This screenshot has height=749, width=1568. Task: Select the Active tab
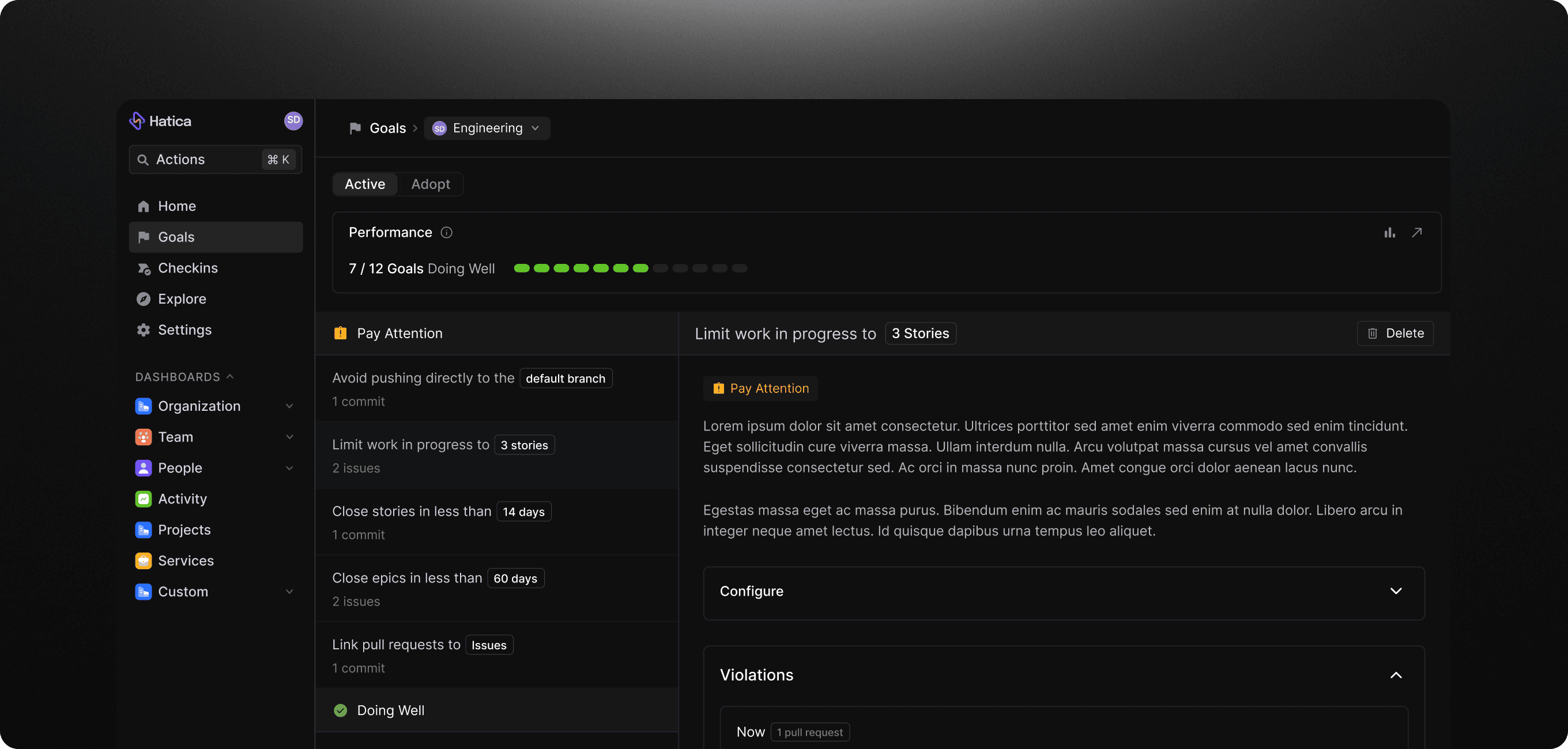pos(364,184)
